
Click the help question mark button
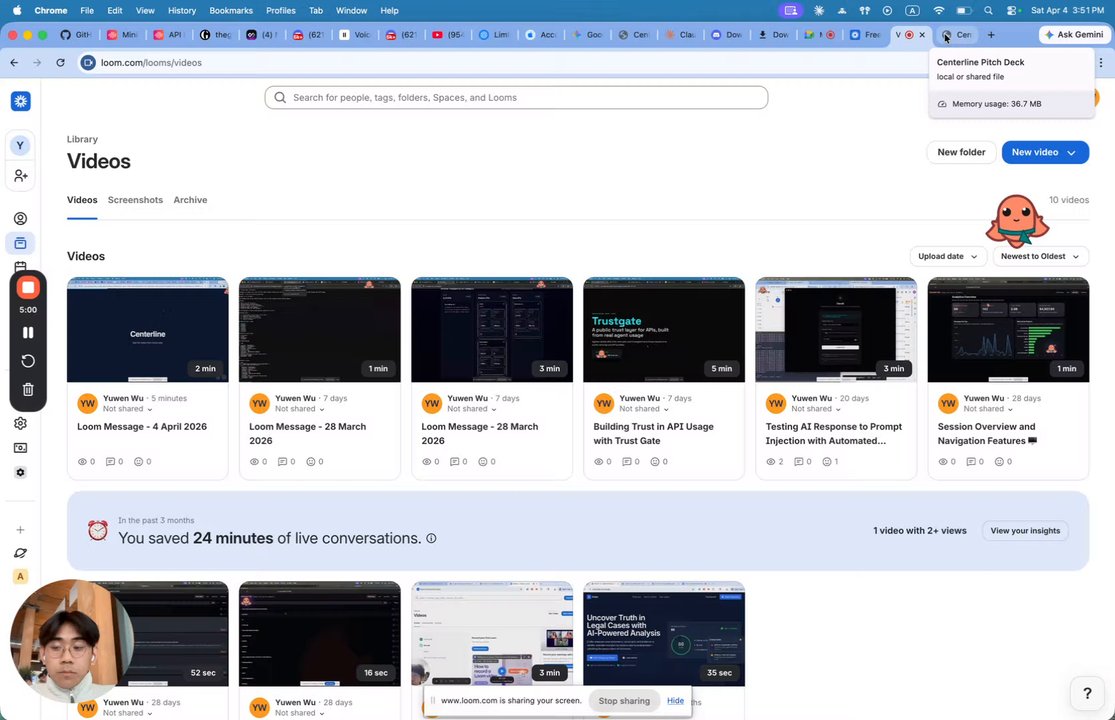point(1087,693)
